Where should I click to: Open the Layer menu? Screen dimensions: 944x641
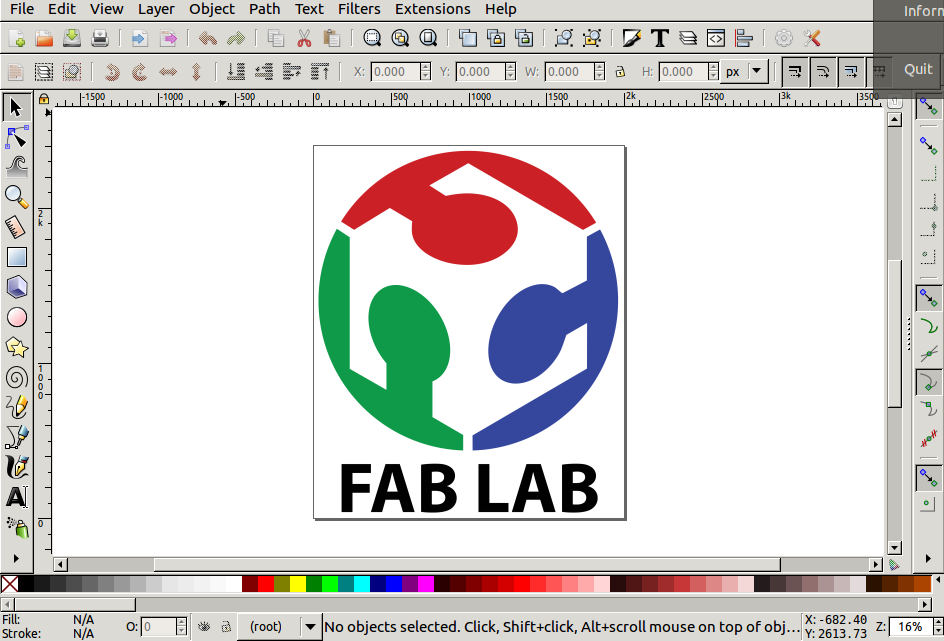point(156,9)
